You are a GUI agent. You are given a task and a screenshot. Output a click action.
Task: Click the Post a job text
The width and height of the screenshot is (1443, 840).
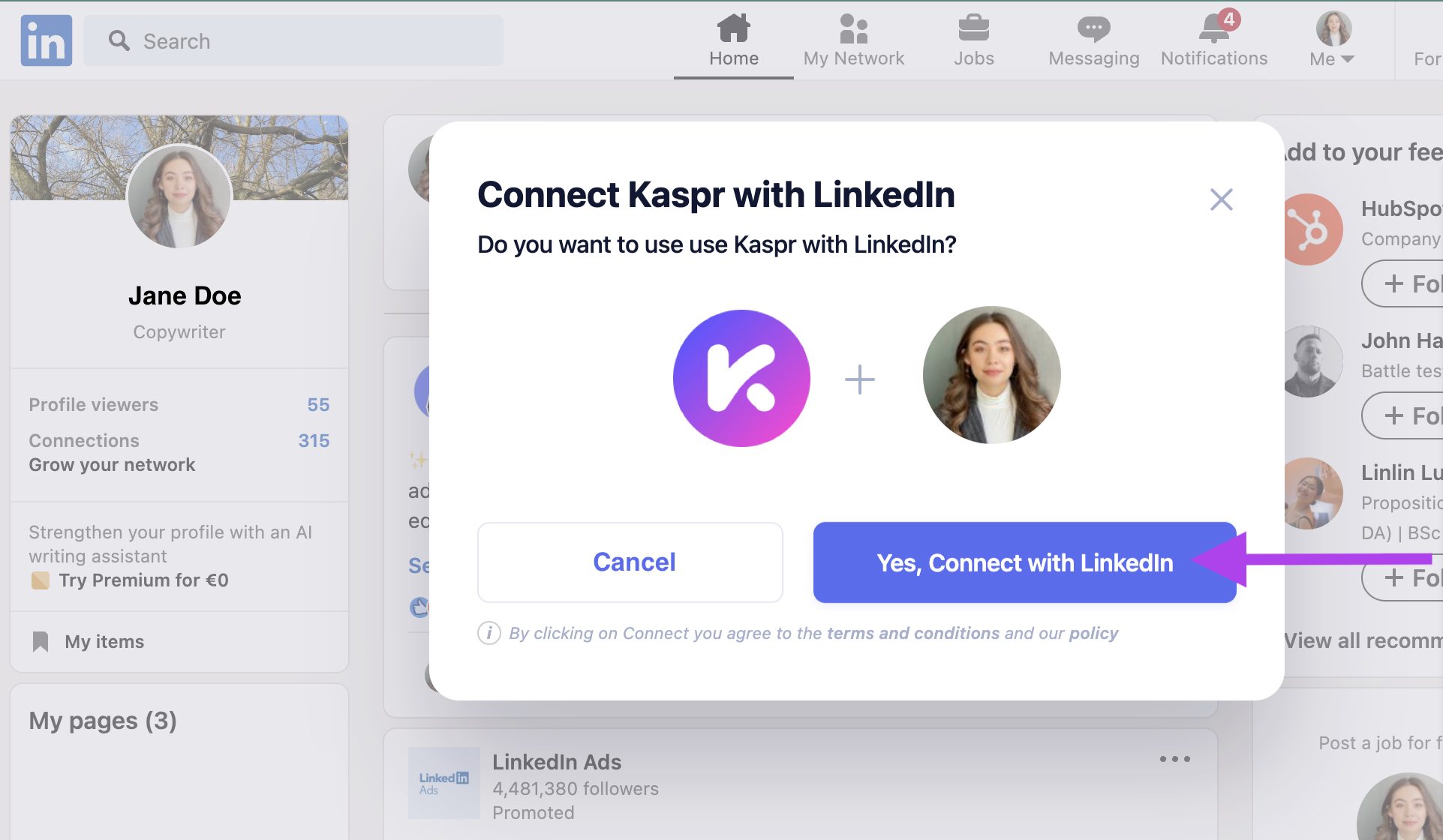tap(1381, 743)
